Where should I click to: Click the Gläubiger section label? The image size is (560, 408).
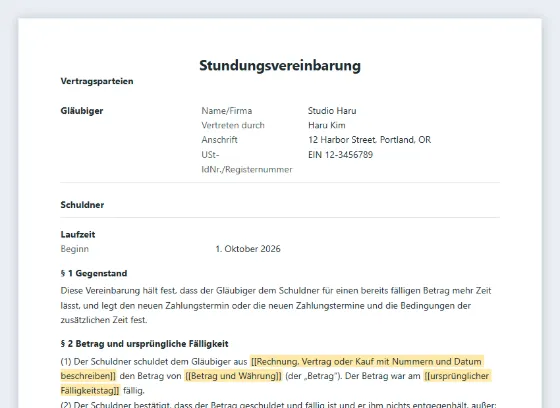coord(82,111)
